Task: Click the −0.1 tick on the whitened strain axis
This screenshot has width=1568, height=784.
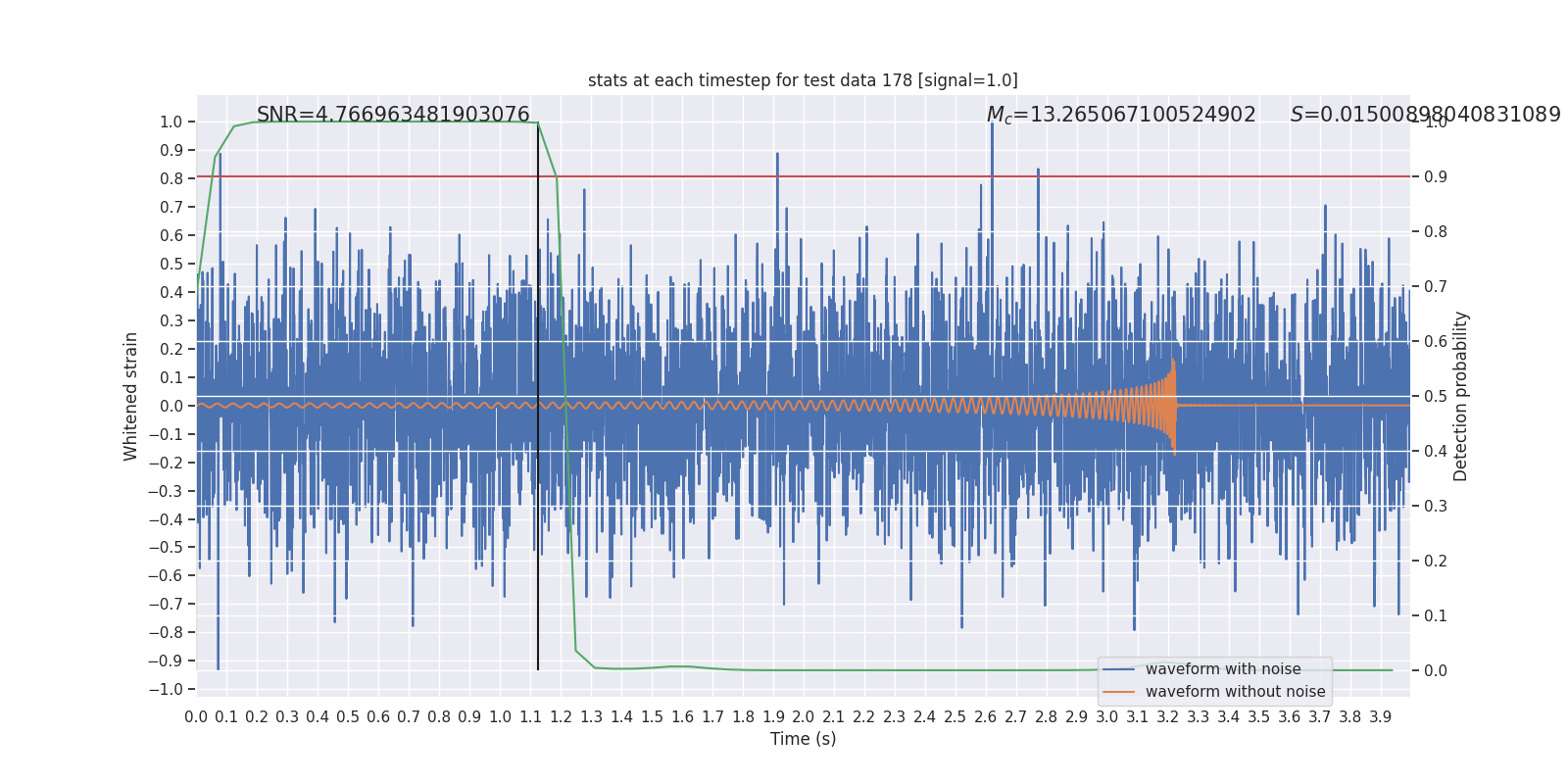Action: (166, 434)
